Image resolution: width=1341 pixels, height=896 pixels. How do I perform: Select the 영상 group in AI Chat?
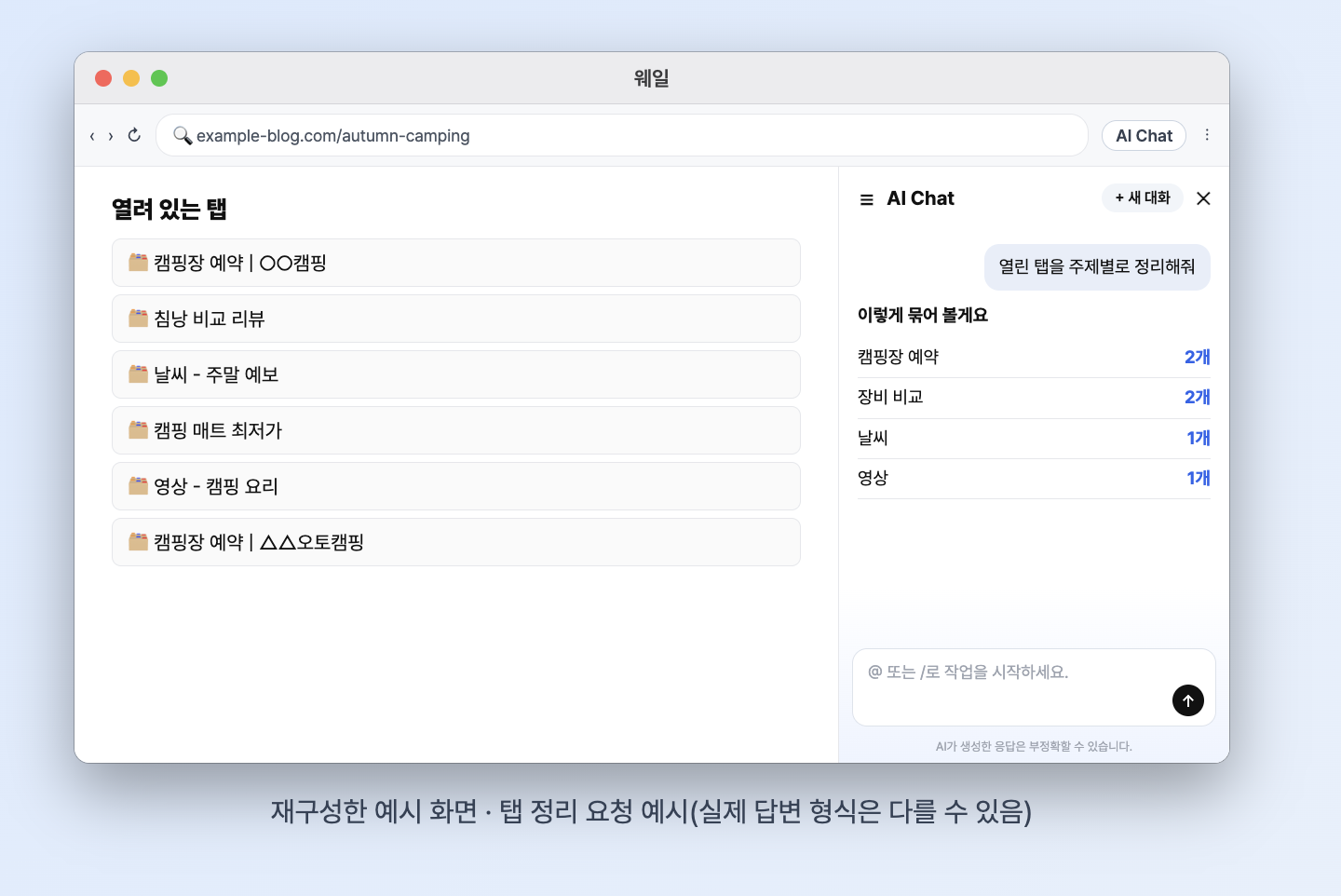coord(1034,479)
